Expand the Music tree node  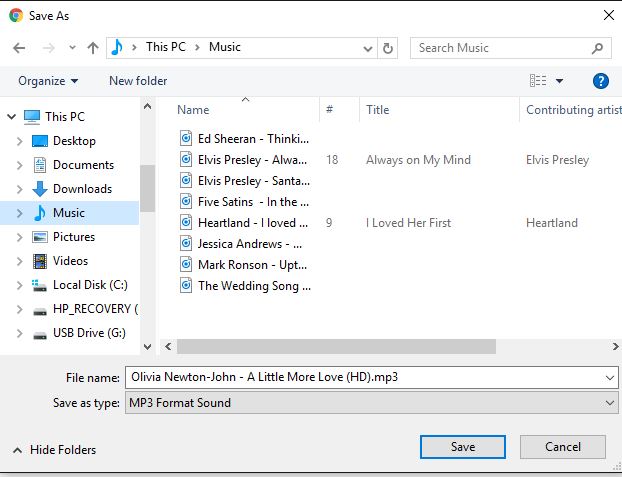[19, 213]
